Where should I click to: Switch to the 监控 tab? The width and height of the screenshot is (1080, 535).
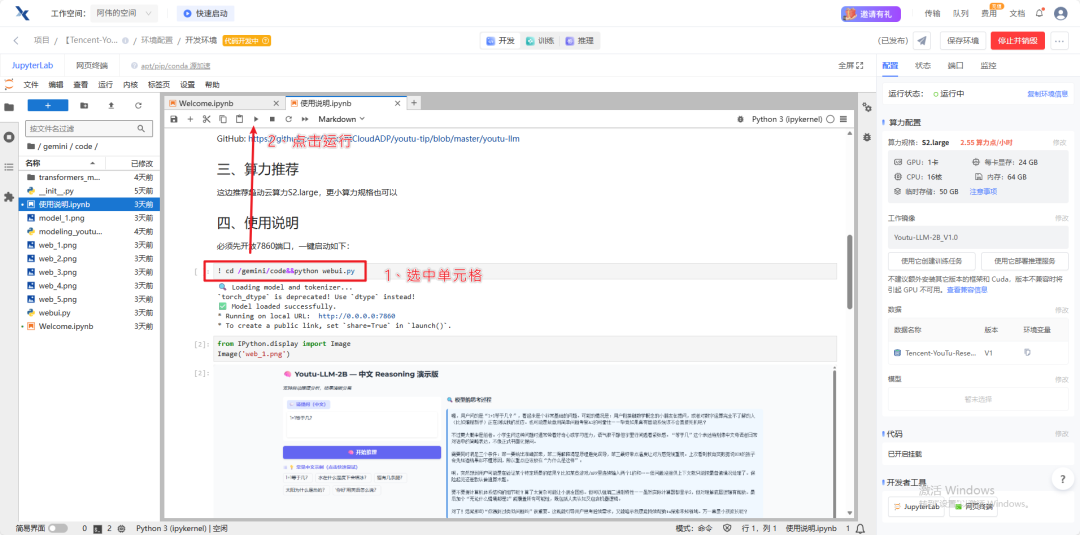pyautogui.click(x=988, y=65)
